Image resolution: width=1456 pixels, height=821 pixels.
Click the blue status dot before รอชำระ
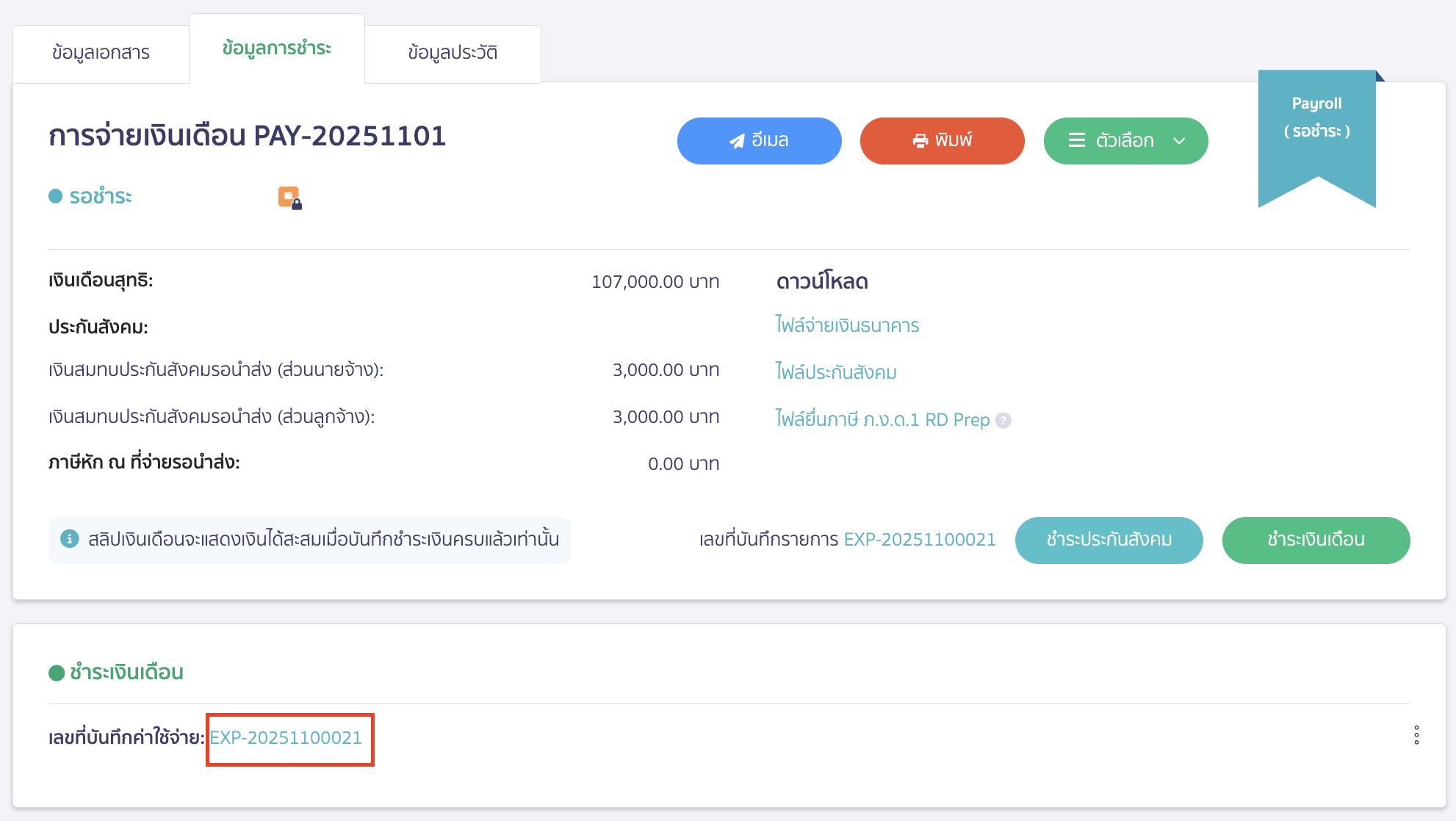[54, 196]
